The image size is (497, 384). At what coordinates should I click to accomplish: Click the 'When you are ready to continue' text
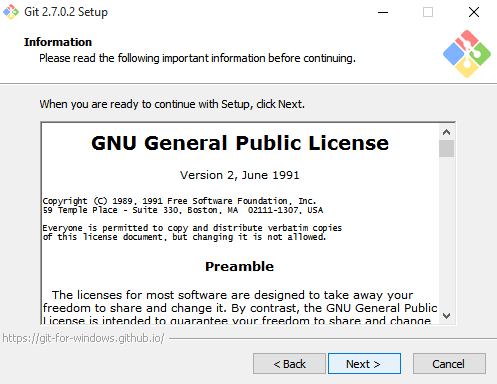click(172, 104)
